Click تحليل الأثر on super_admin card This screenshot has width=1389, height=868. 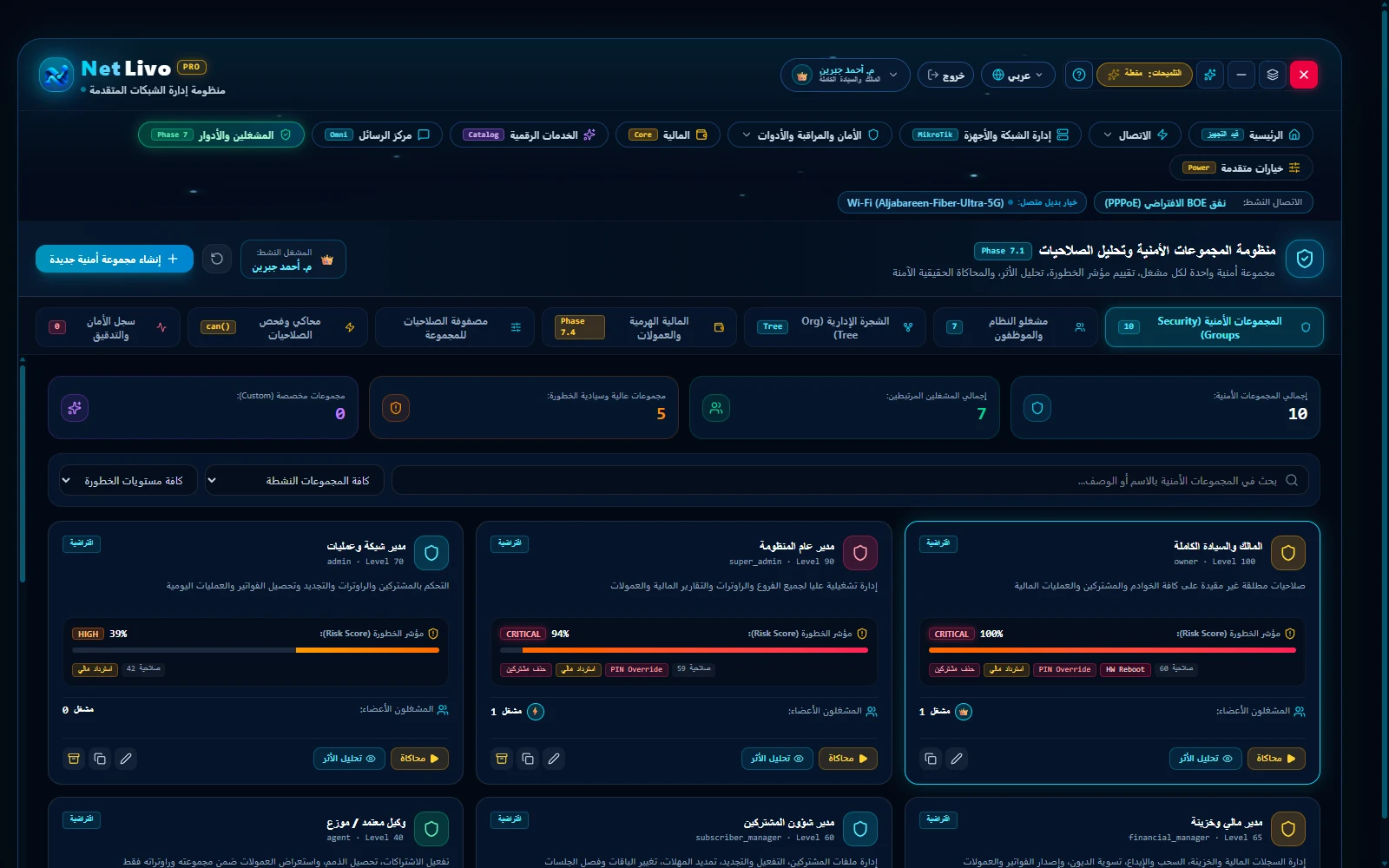click(778, 759)
